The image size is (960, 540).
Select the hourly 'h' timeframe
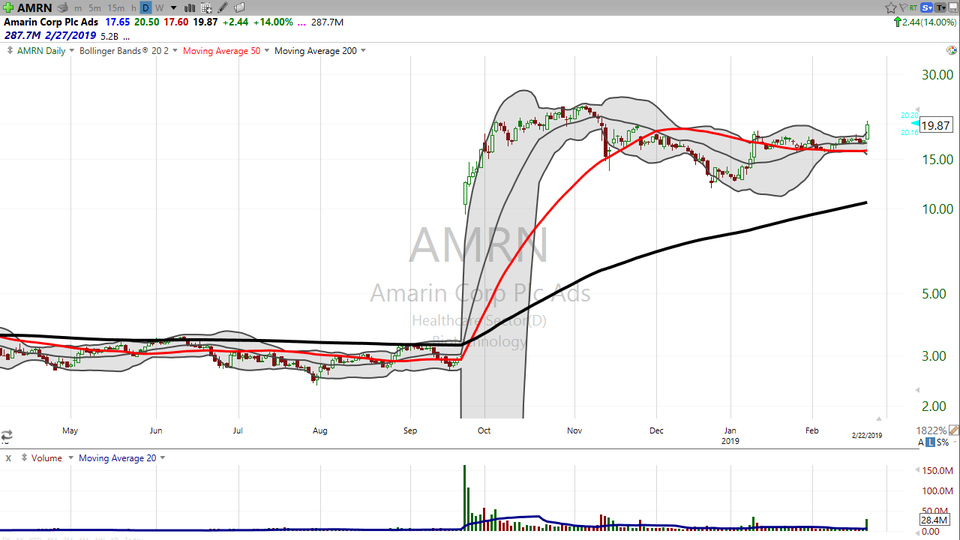click(133, 9)
